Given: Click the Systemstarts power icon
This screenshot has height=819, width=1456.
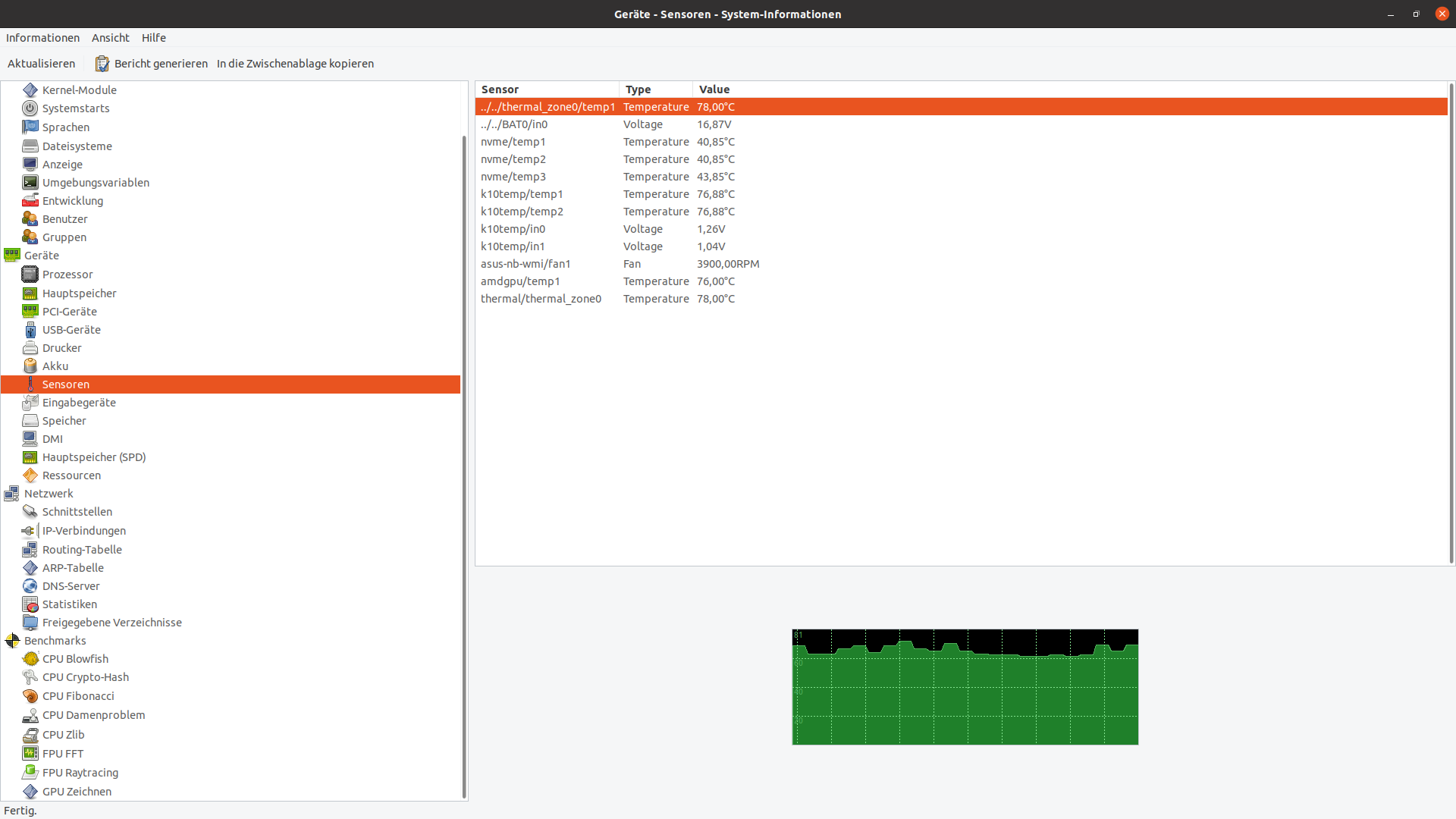Looking at the screenshot, I should 30,108.
